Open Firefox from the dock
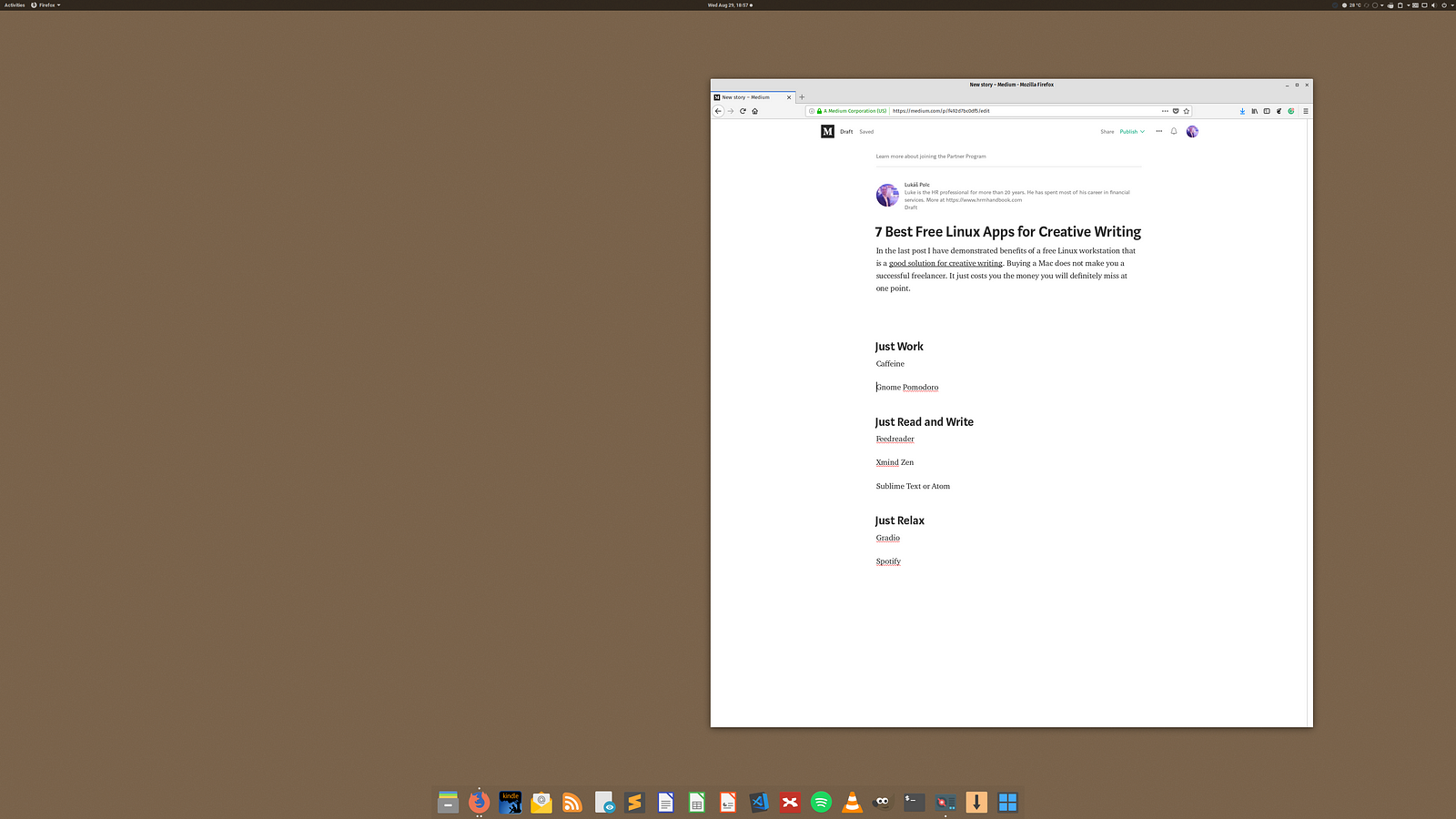The height and width of the screenshot is (819, 1456). coord(479,802)
